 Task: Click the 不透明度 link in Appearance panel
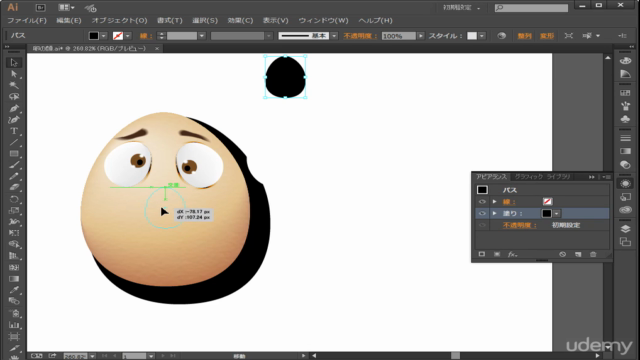tap(519, 225)
